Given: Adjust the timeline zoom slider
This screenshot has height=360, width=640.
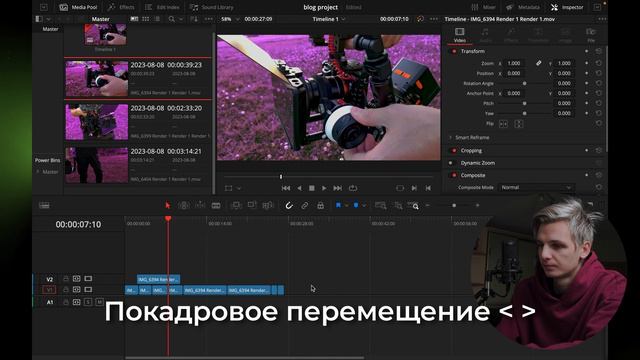Looking at the screenshot, I should [x=454, y=205].
